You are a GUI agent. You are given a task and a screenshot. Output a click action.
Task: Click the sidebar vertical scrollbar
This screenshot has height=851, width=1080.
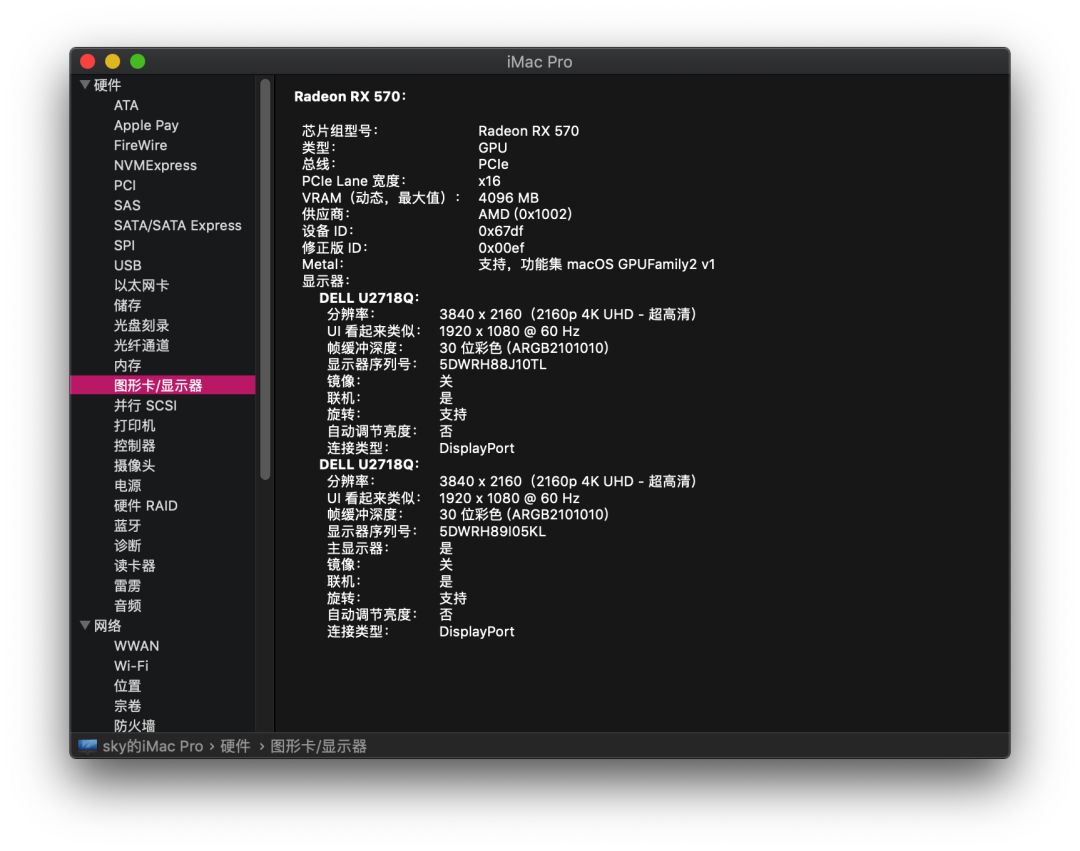coord(265,280)
